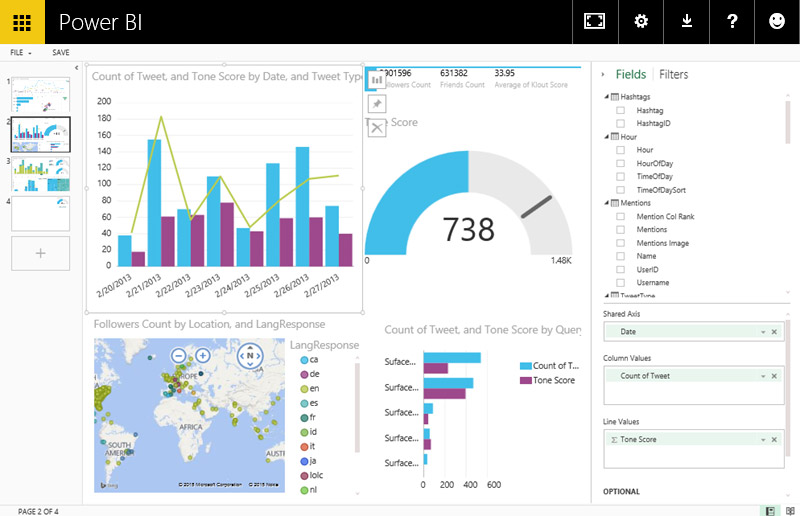Check the Mentions Image field

coord(620,243)
